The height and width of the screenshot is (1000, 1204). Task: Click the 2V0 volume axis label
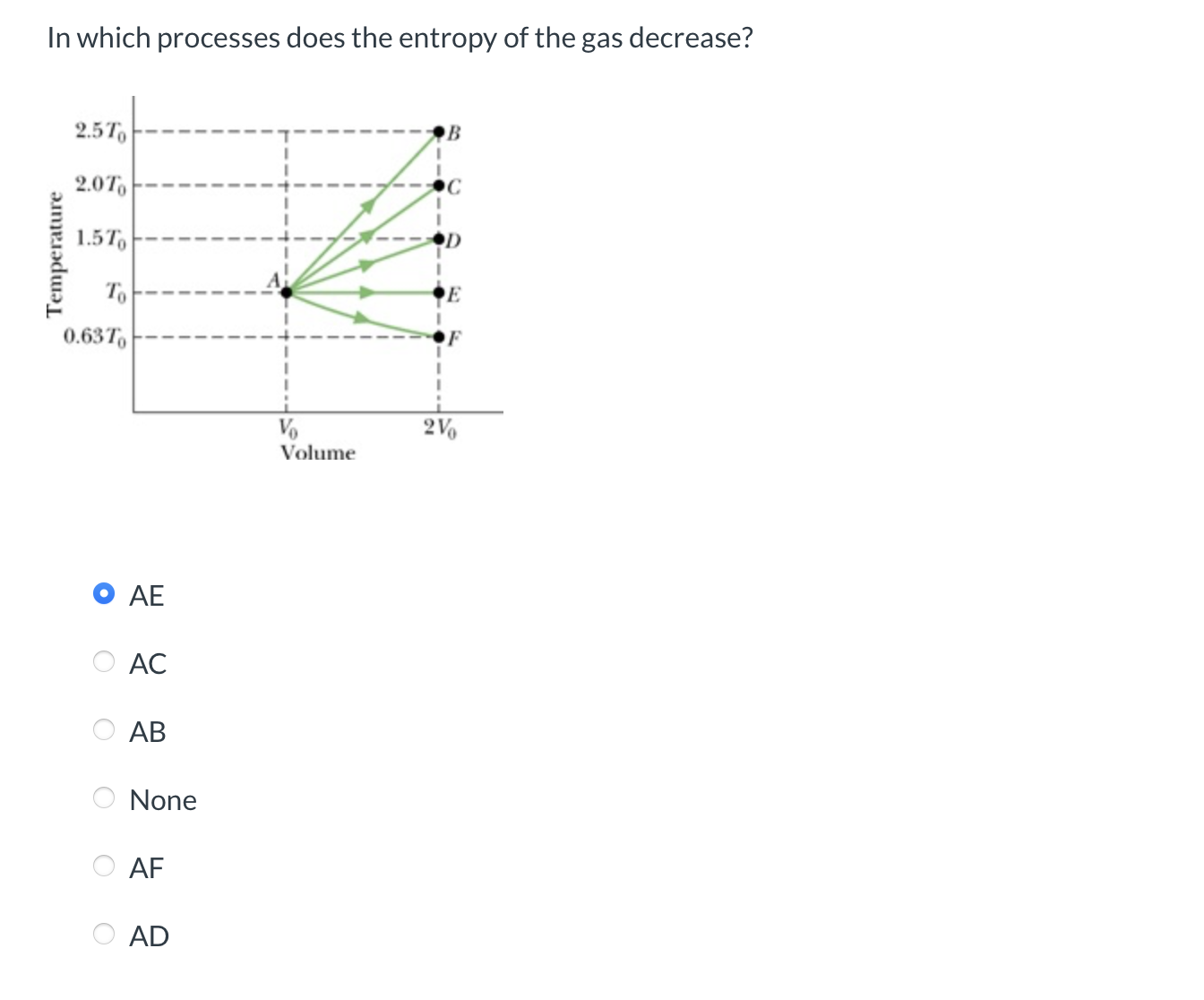[x=438, y=427]
